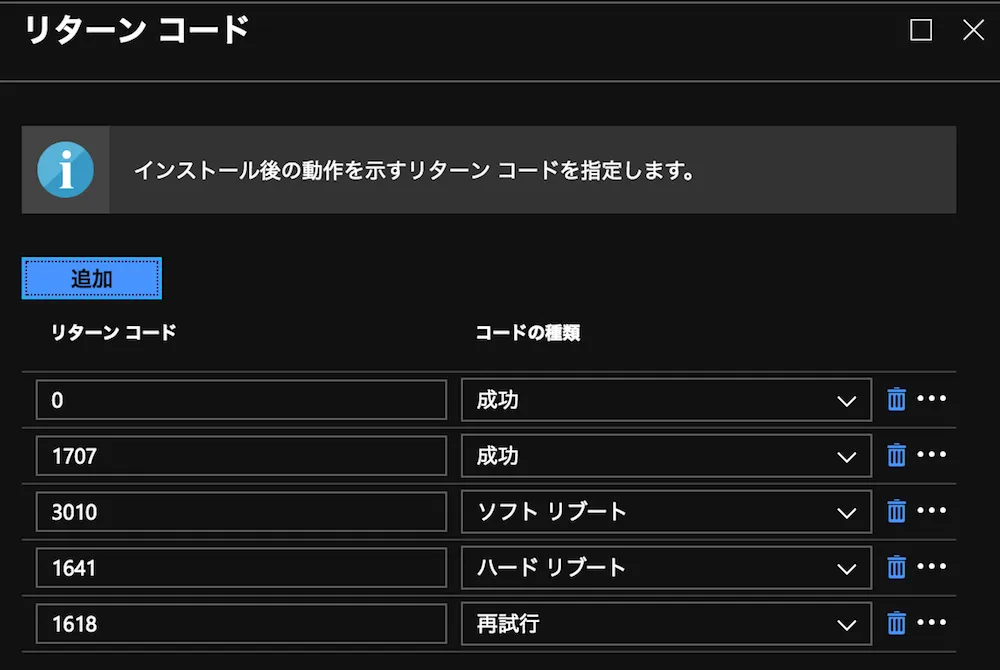Image resolution: width=1000 pixels, height=670 pixels.
Task: Click the return code field containing 3010
Action: click(x=241, y=512)
